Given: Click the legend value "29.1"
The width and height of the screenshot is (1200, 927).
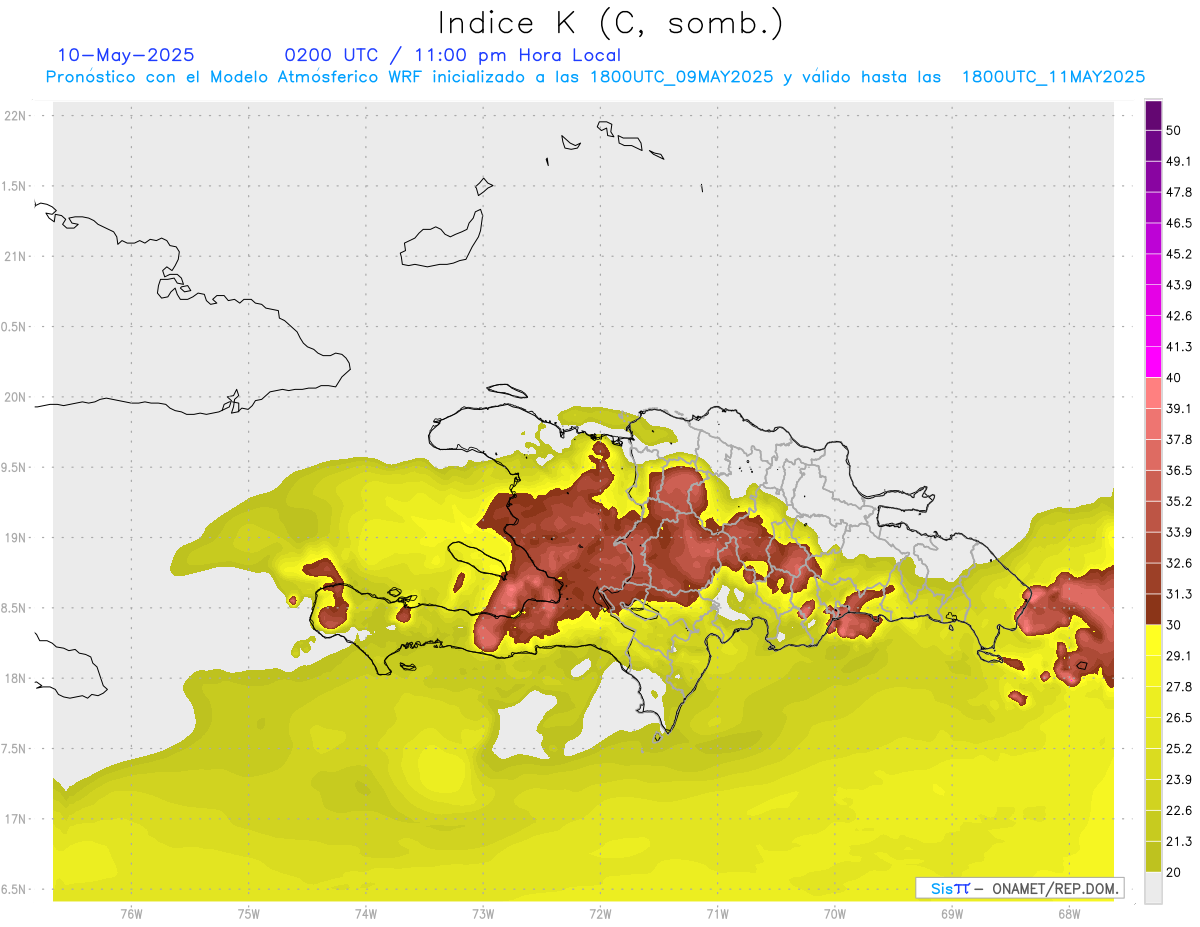Looking at the screenshot, I should [x=1178, y=656].
